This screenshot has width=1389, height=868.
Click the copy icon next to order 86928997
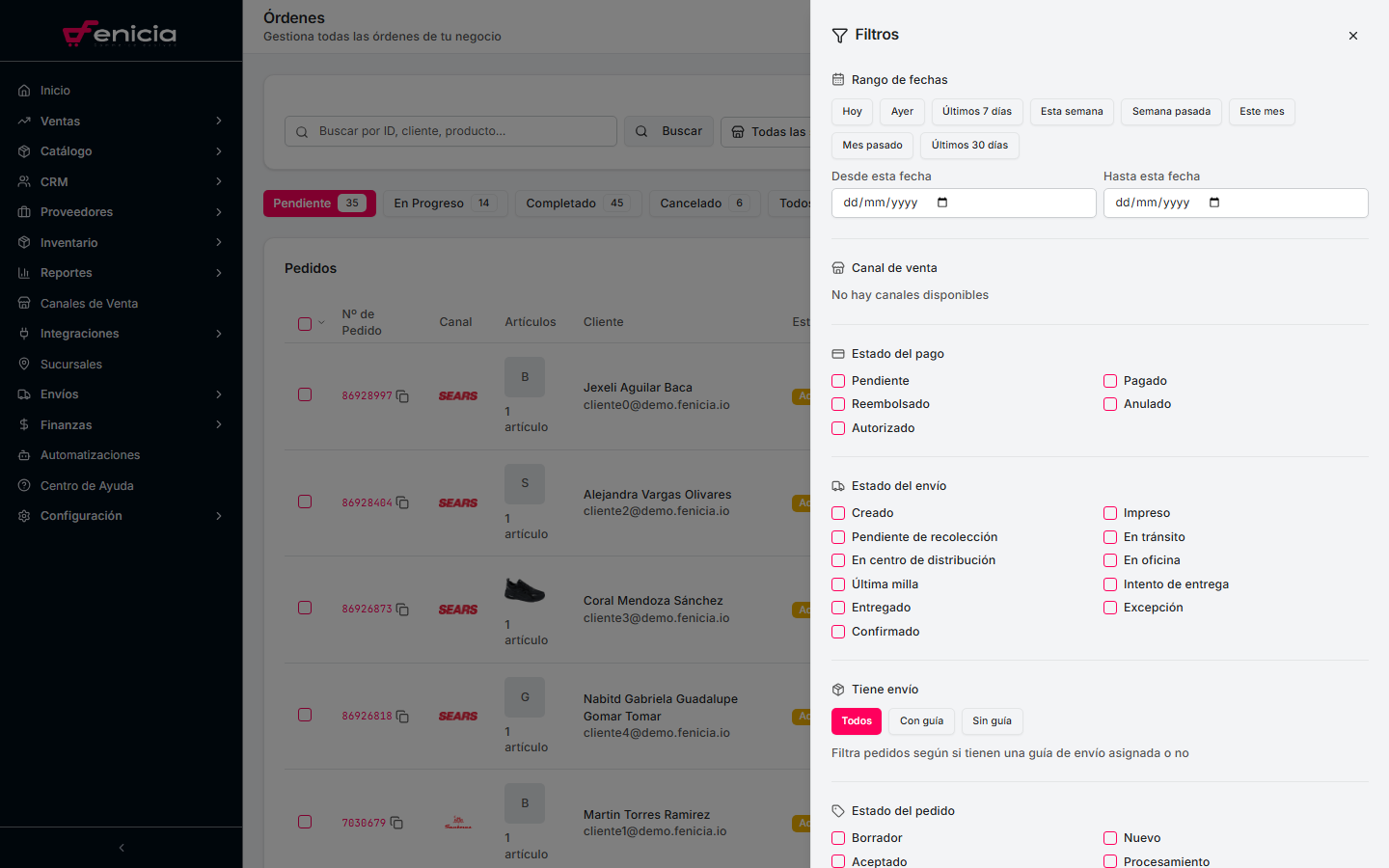coord(402,396)
